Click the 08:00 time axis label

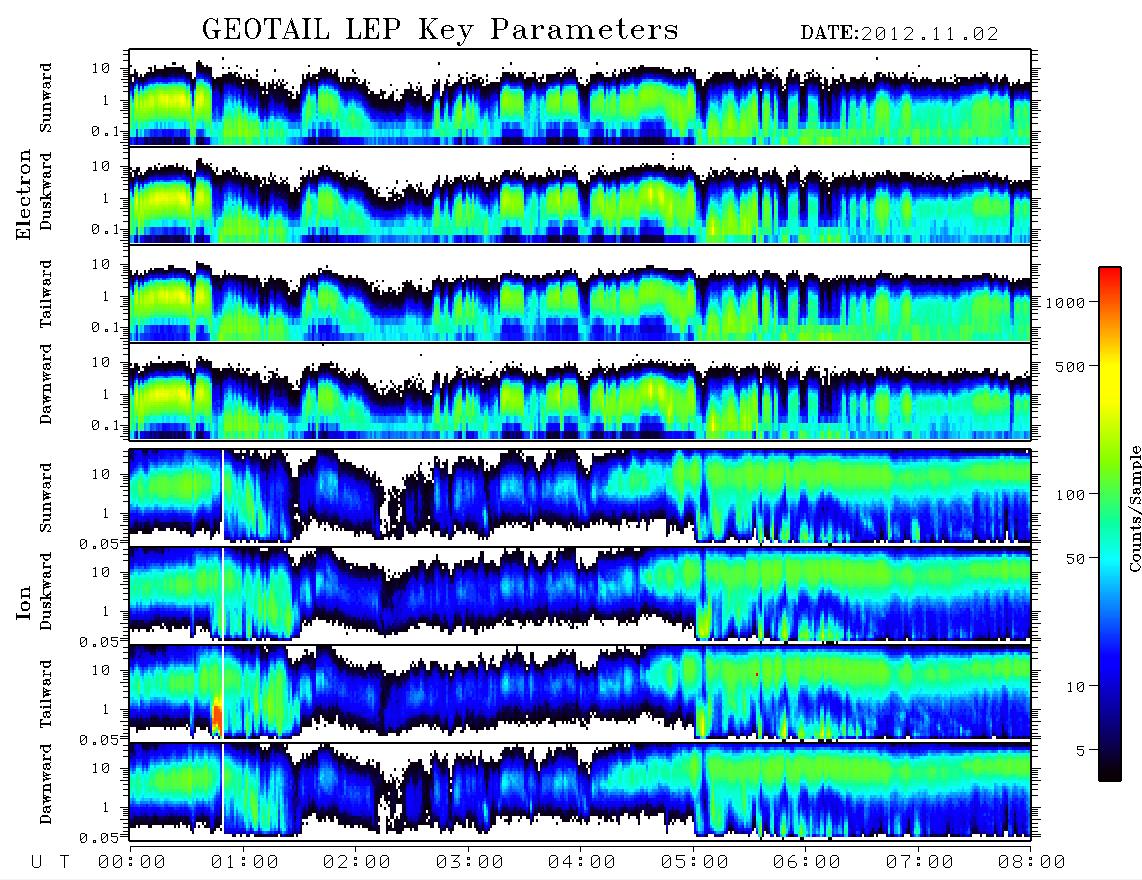point(1032,863)
